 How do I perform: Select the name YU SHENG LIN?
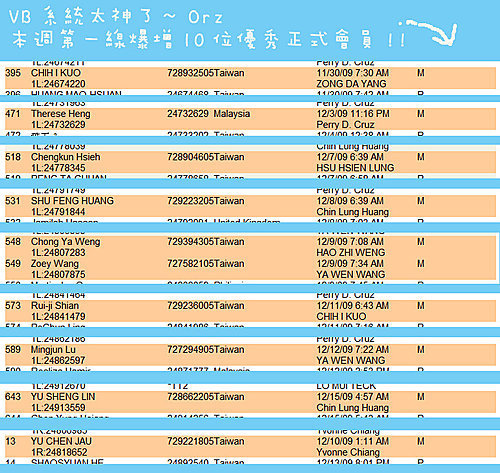(63, 397)
